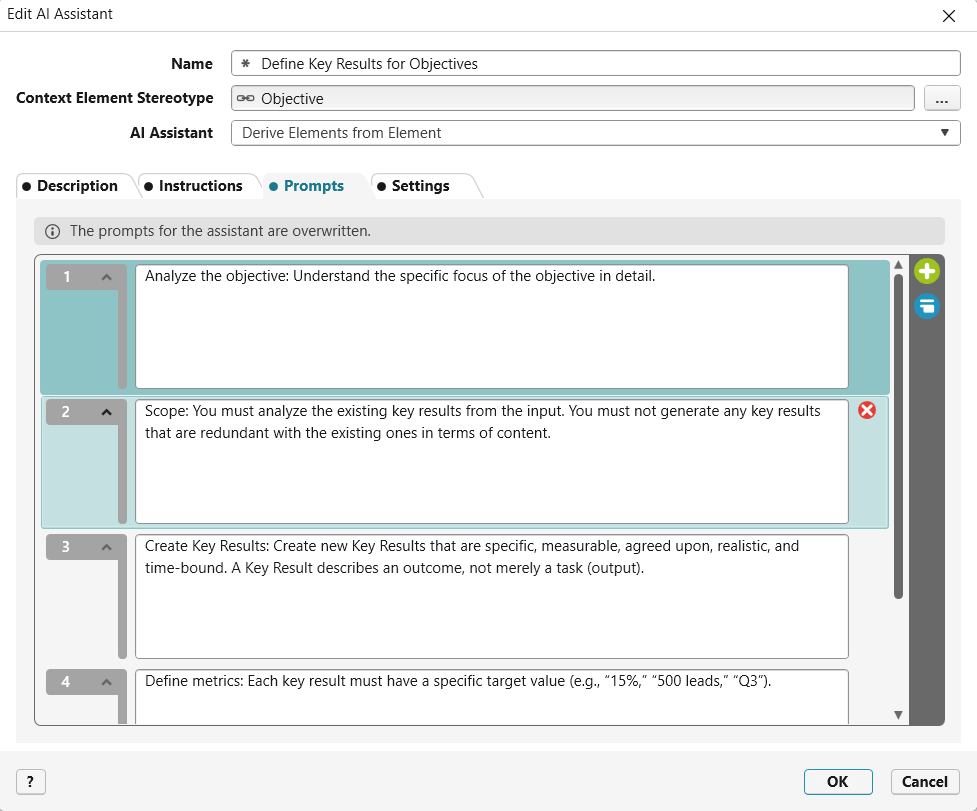Confirm changes with the OK button
This screenshot has width=977, height=811.
tap(838, 781)
